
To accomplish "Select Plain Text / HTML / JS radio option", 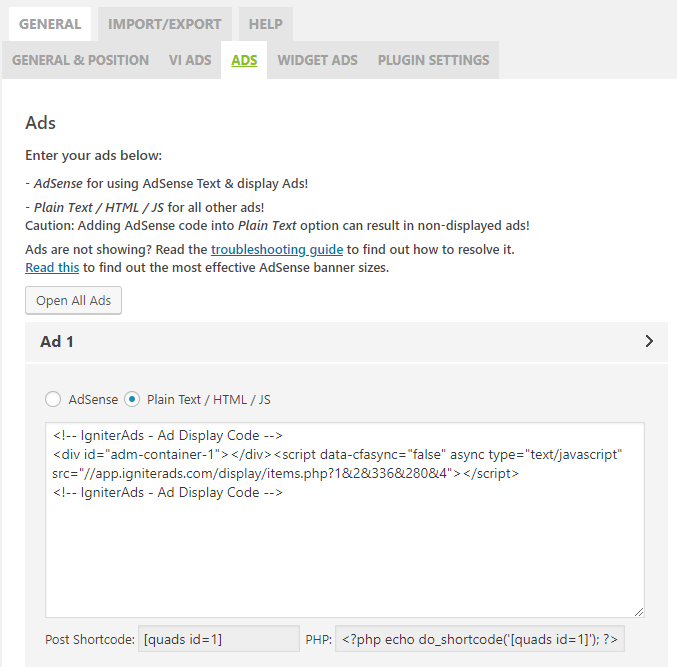I will pos(132,399).
